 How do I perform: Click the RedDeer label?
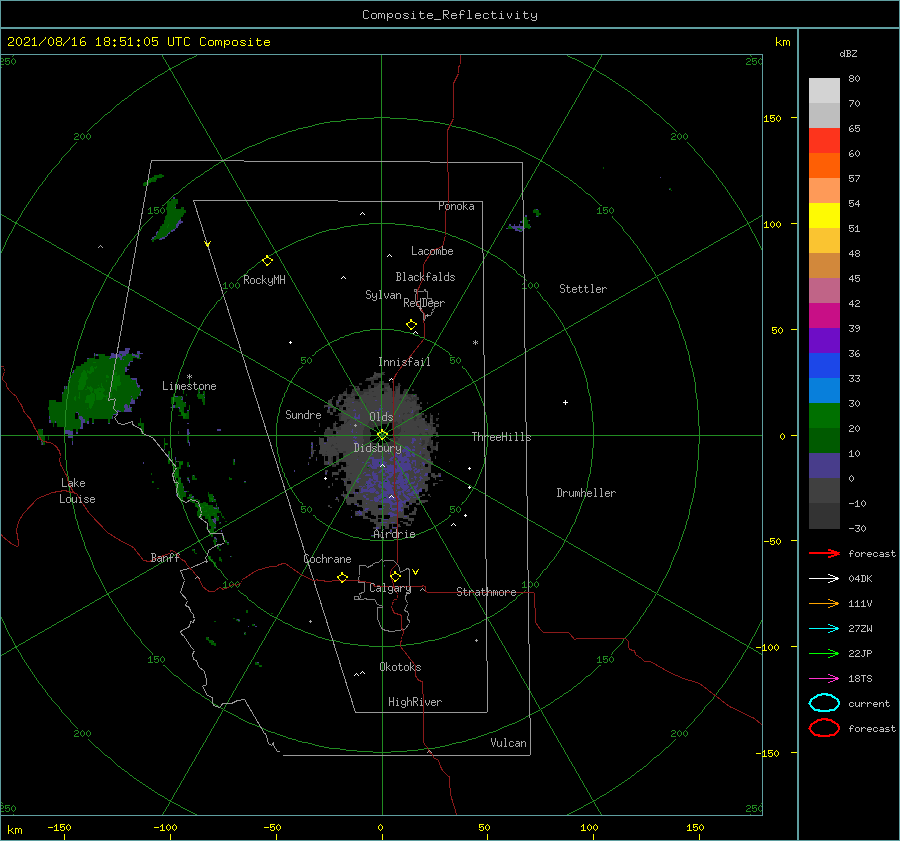[x=424, y=303]
